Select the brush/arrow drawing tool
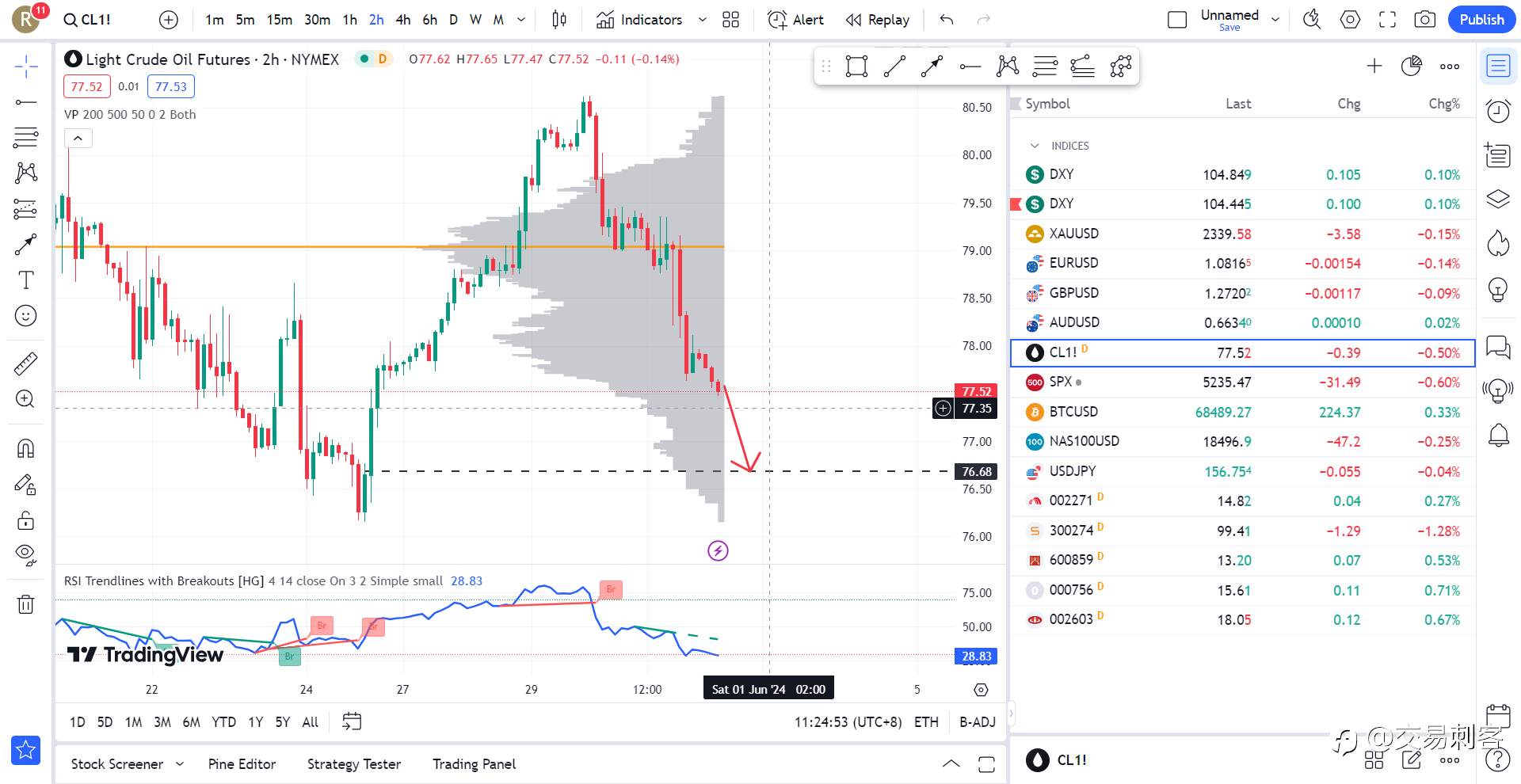This screenshot has height=784, width=1521. pos(26,244)
